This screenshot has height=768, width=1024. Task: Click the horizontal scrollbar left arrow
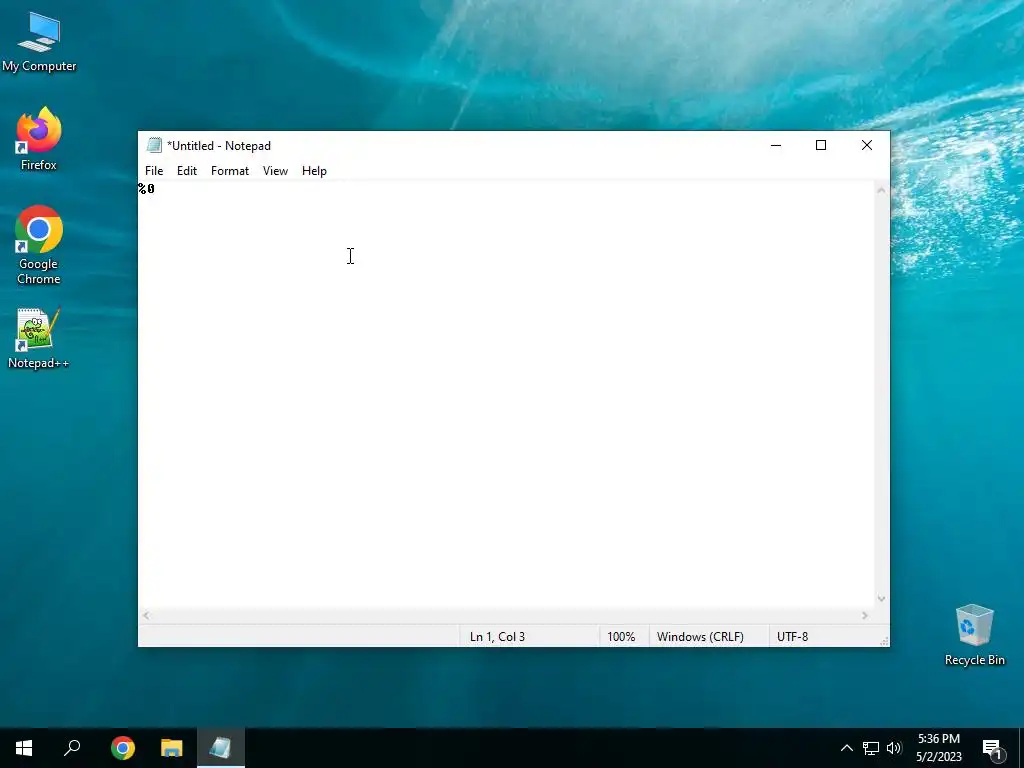pos(146,615)
